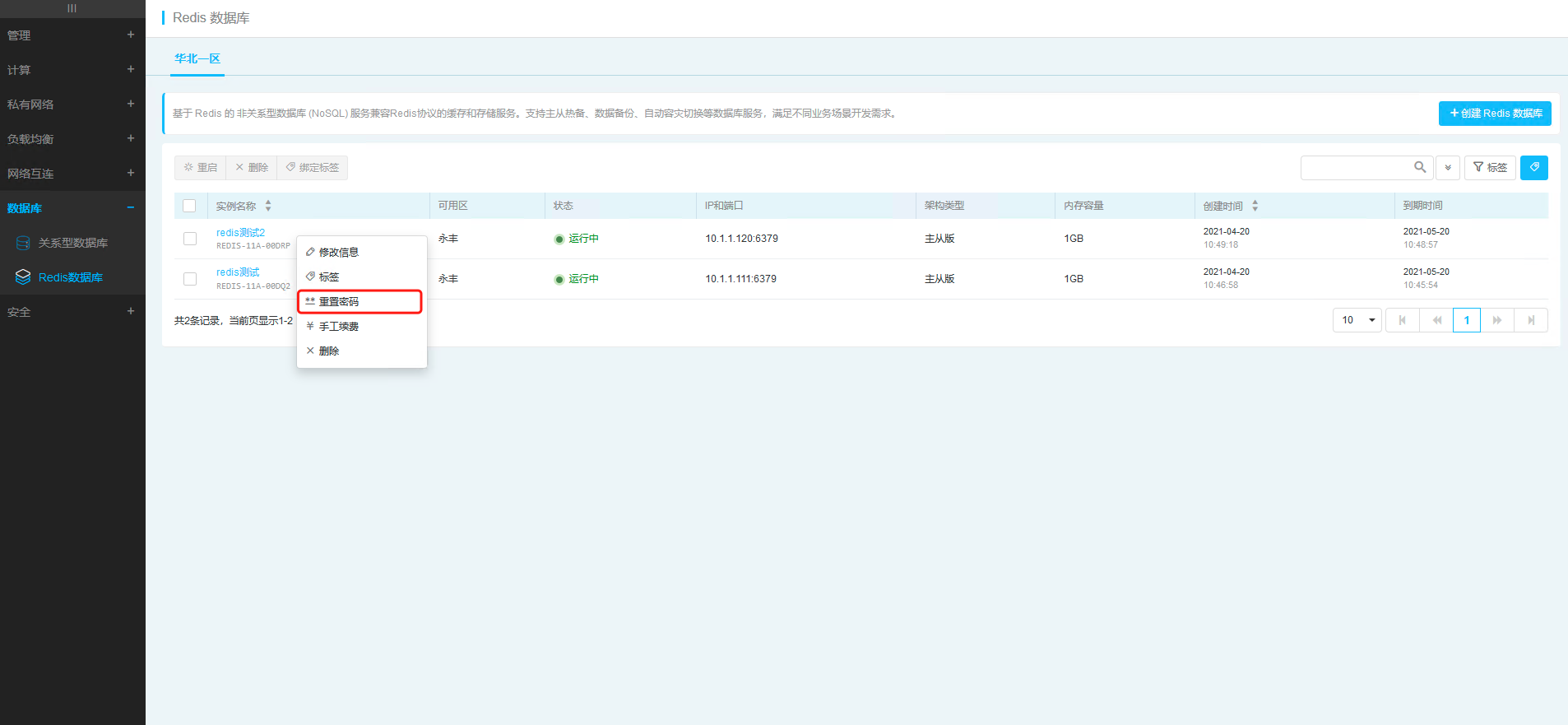Go to the last page arrow
This screenshot has width=1568, height=725.
pyautogui.click(x=1530, y=320)
